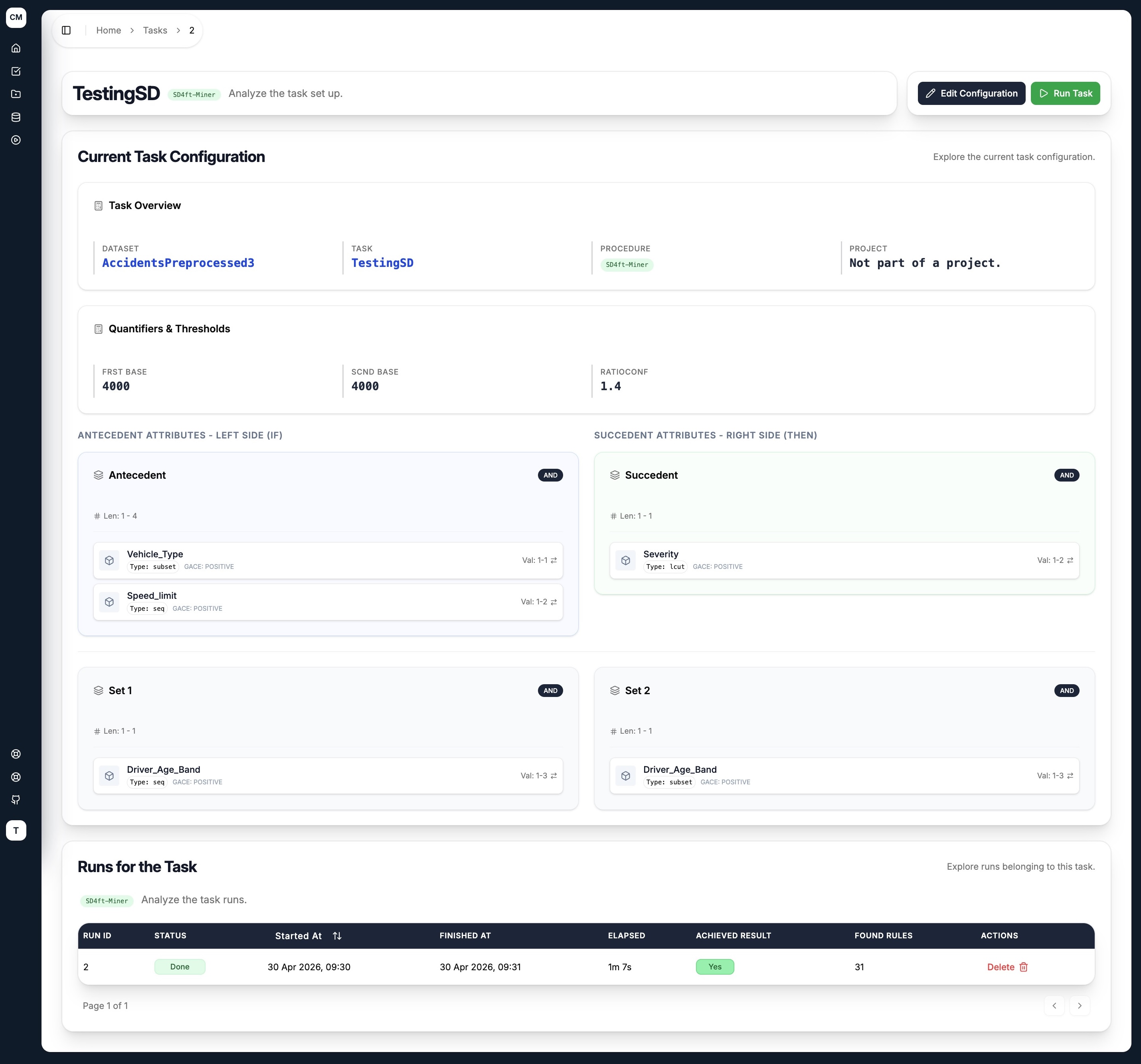Click the Set 2 layers icon
Screen dimensions: 1141x1064
[615, 691]
